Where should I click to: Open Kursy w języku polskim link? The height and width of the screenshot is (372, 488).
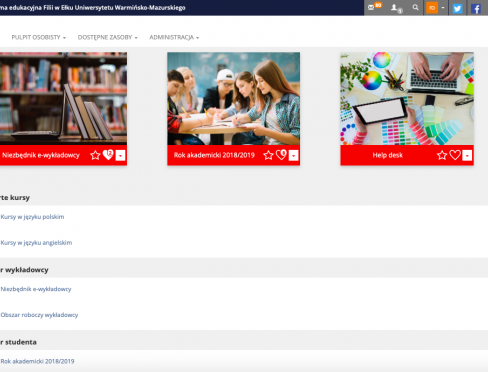coord(32,217)
